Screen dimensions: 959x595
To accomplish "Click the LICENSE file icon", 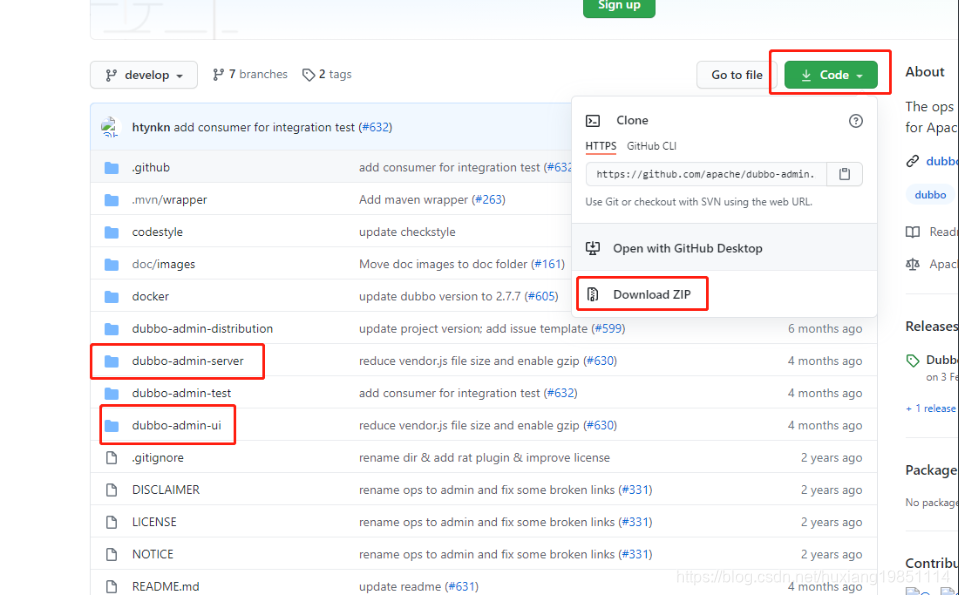I will (x=111, y=522).
